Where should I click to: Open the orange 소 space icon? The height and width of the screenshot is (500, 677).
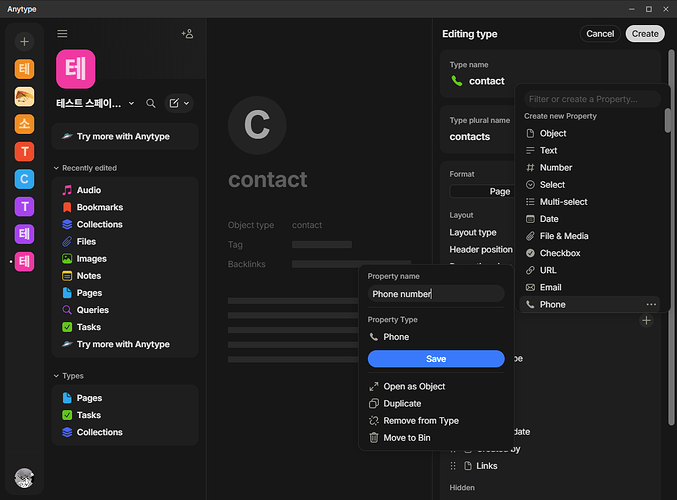point(24,124)
